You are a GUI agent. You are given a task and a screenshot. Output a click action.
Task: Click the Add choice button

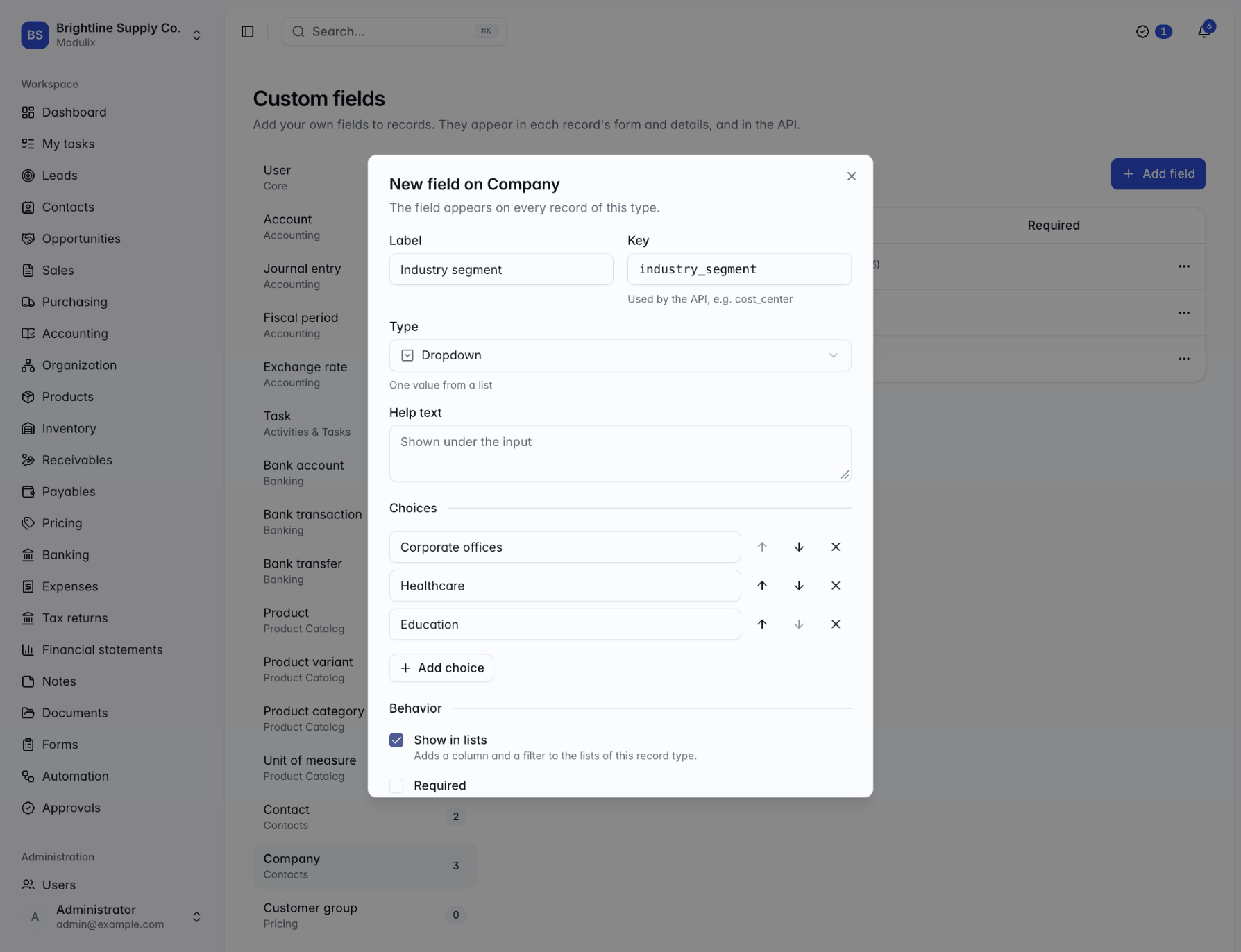pos(441,668)
